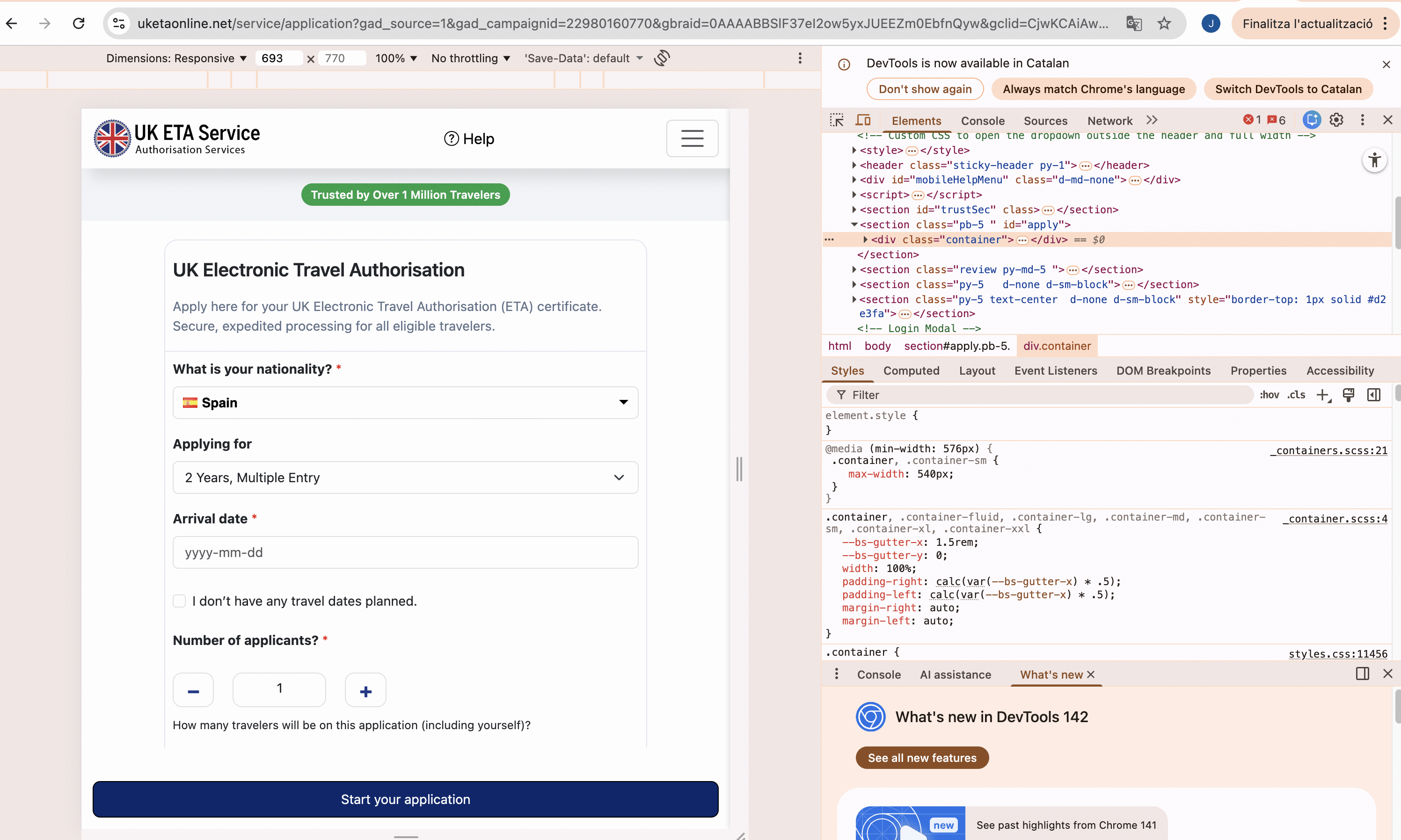The width and height of the screenshot is (1401, 840).
Task: Click the translate page icon
Action: pos(1134,23)
